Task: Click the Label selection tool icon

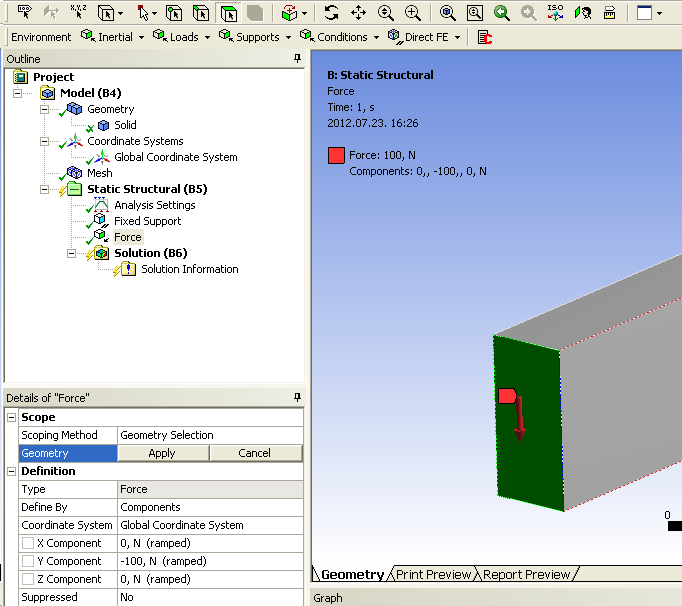Action: click(24, 13)
